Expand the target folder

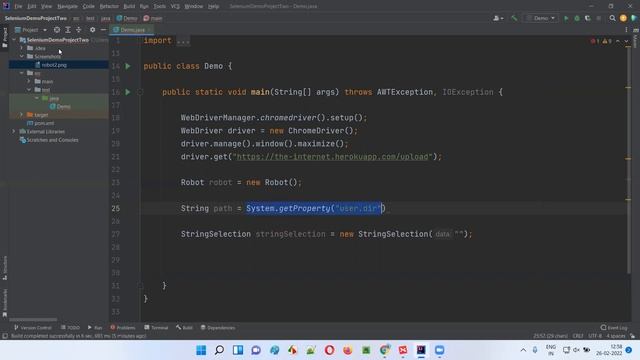[x=22, y=115]
